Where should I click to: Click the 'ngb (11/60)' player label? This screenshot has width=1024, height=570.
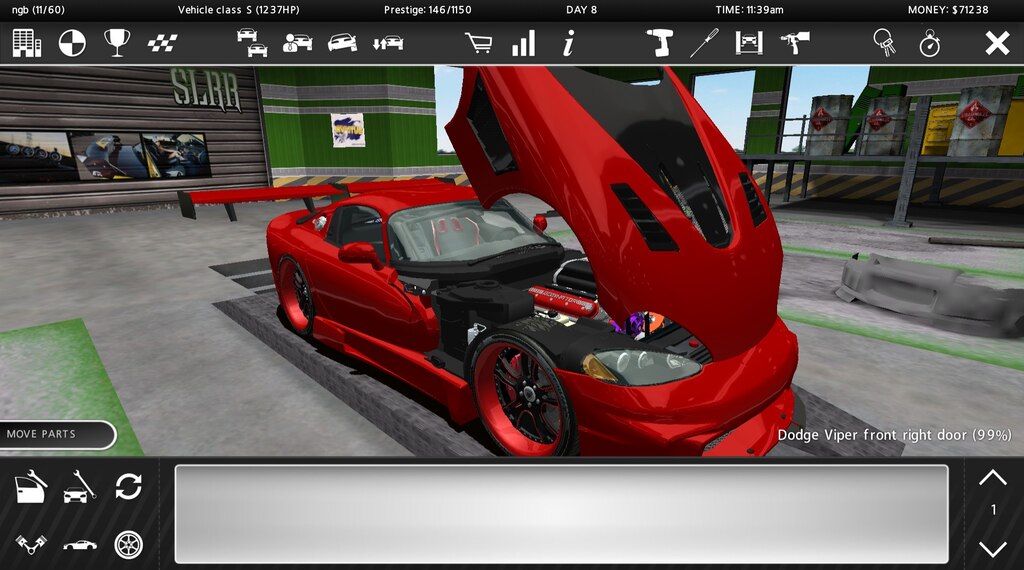click(38, 10)
